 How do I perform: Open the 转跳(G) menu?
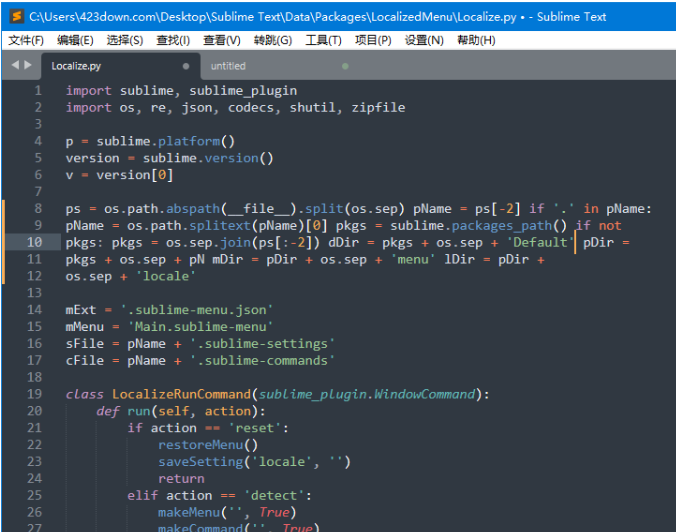(272, 40)
